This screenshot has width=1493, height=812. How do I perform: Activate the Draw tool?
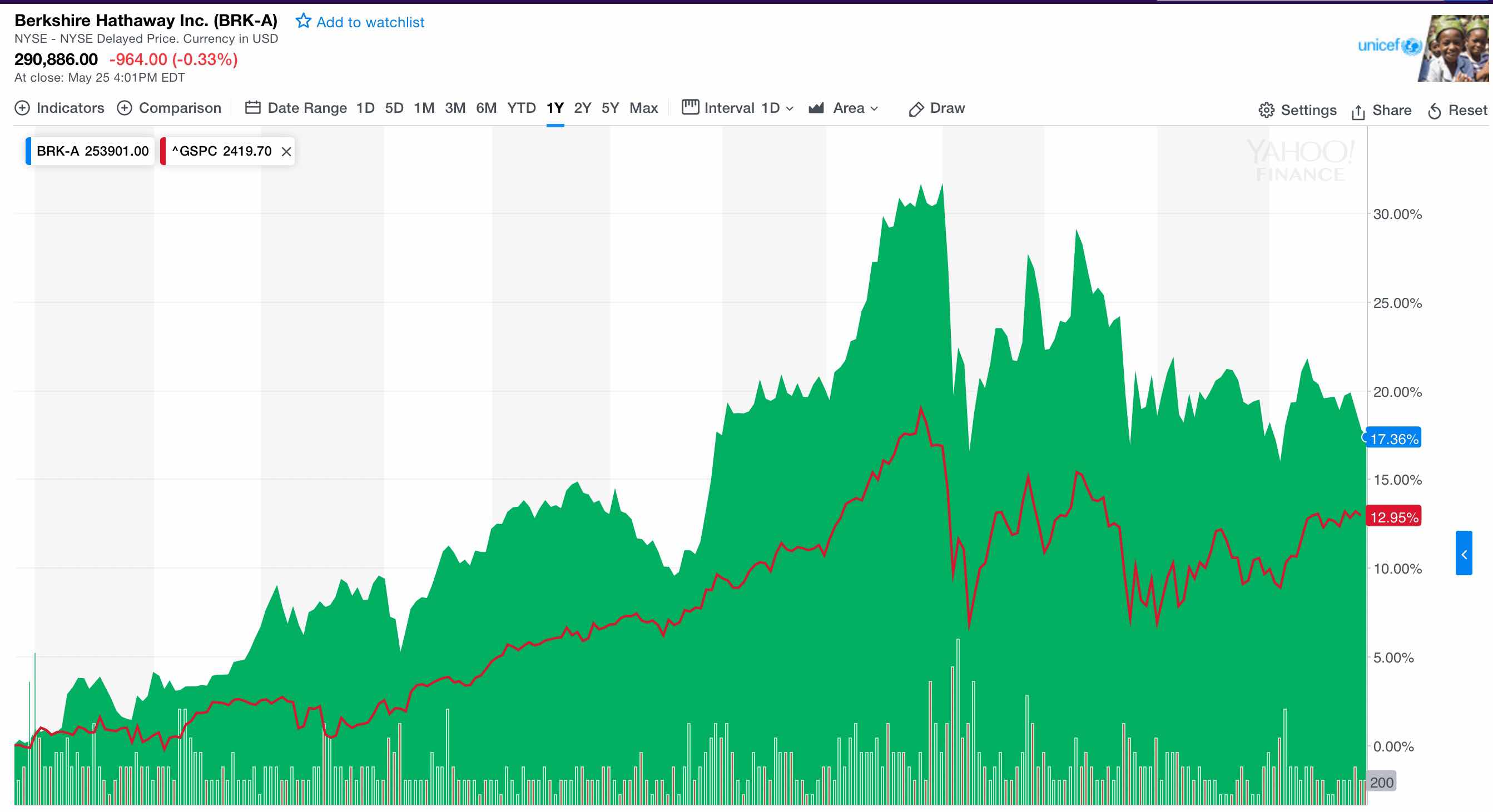click(x=947, y=108)
